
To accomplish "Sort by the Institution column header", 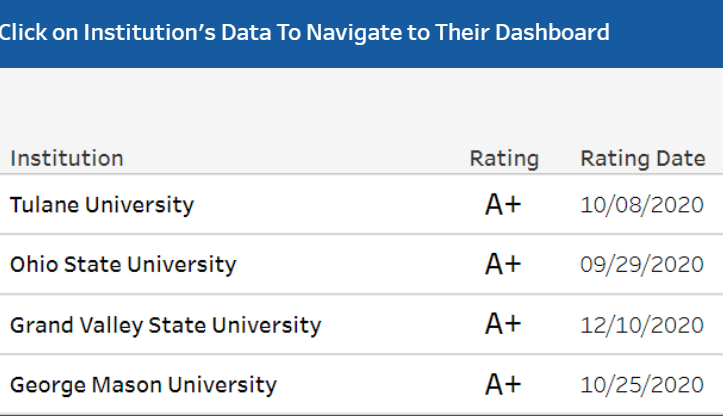I will tap(67, 158).
